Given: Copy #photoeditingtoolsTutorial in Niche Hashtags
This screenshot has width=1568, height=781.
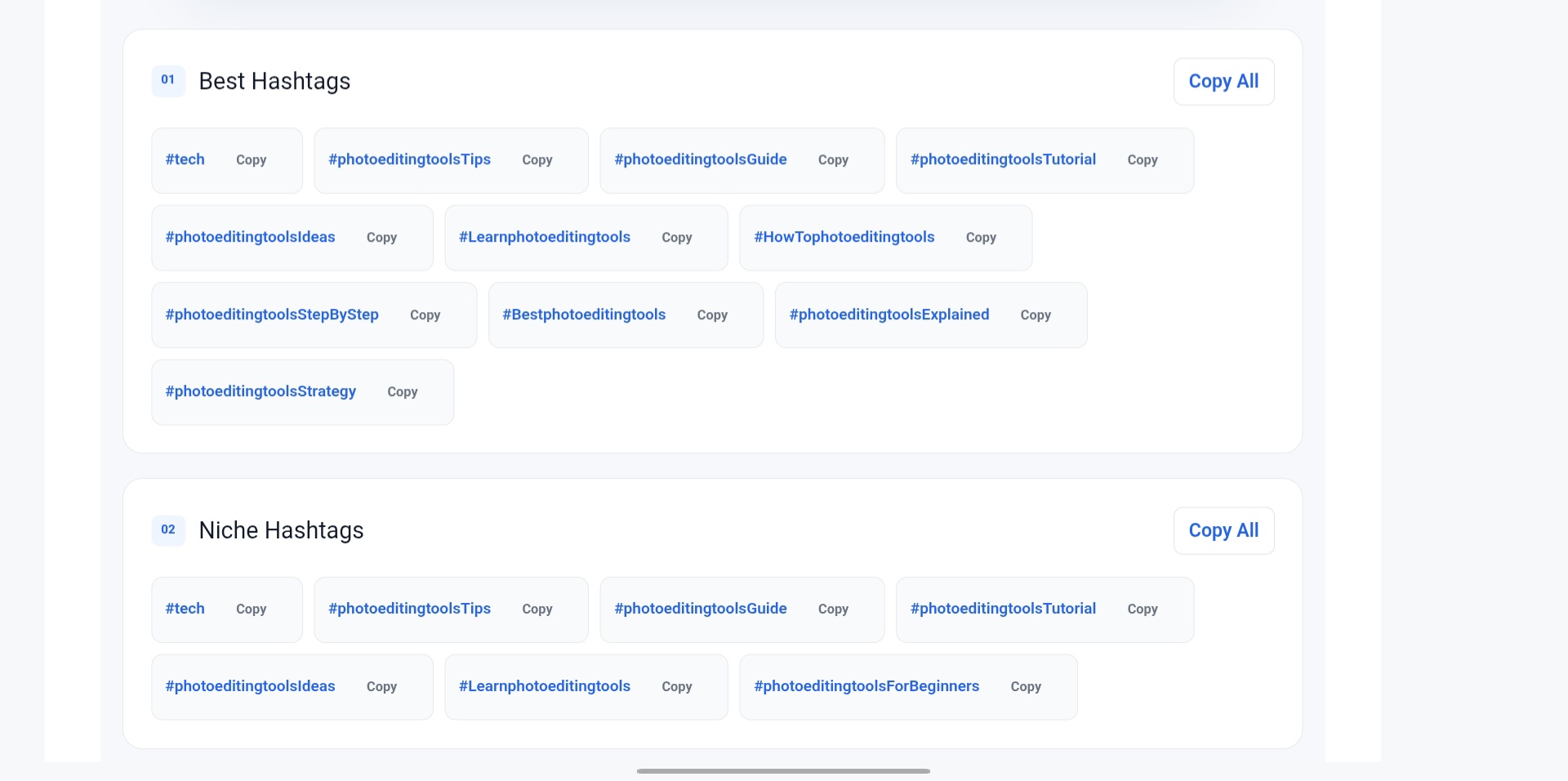Looking at the screenshot, I should [x=1143, y=609].
